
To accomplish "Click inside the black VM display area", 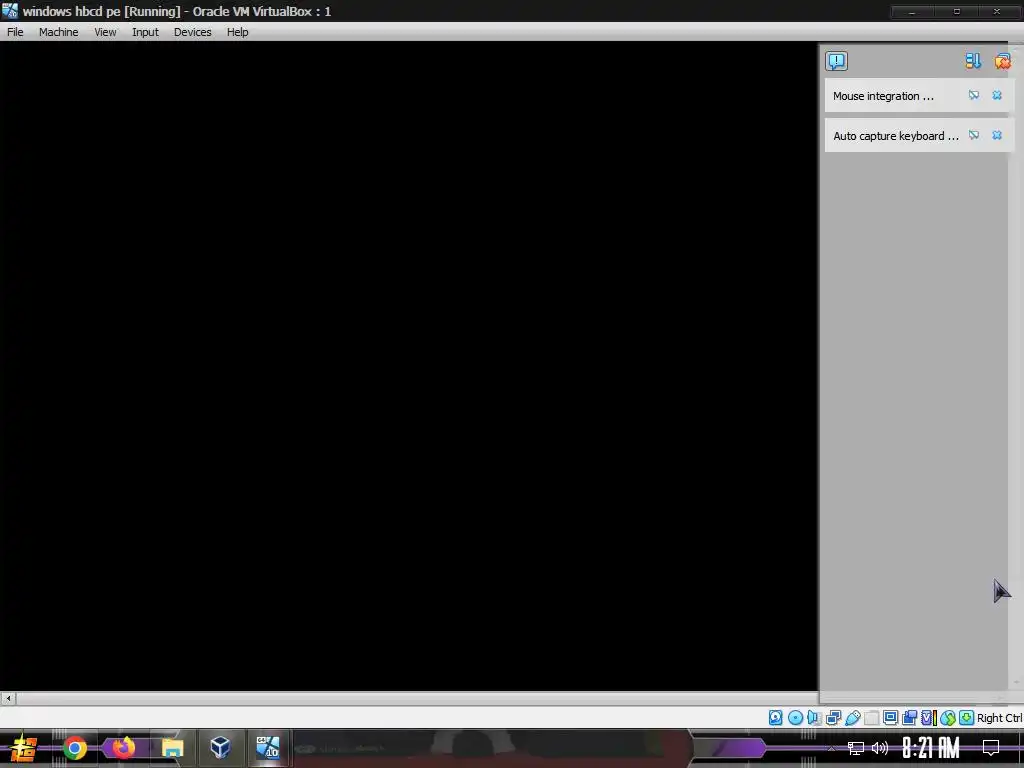I will click(409, 366).
